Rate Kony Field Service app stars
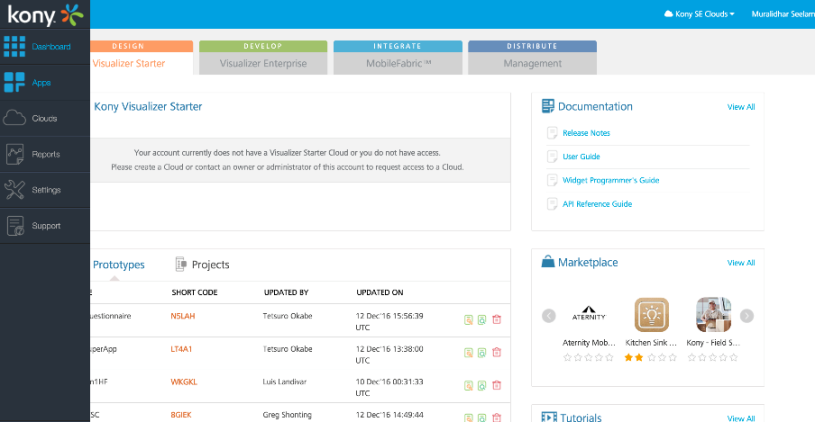The width and height of the screenshot is (815, 422). 713,358
